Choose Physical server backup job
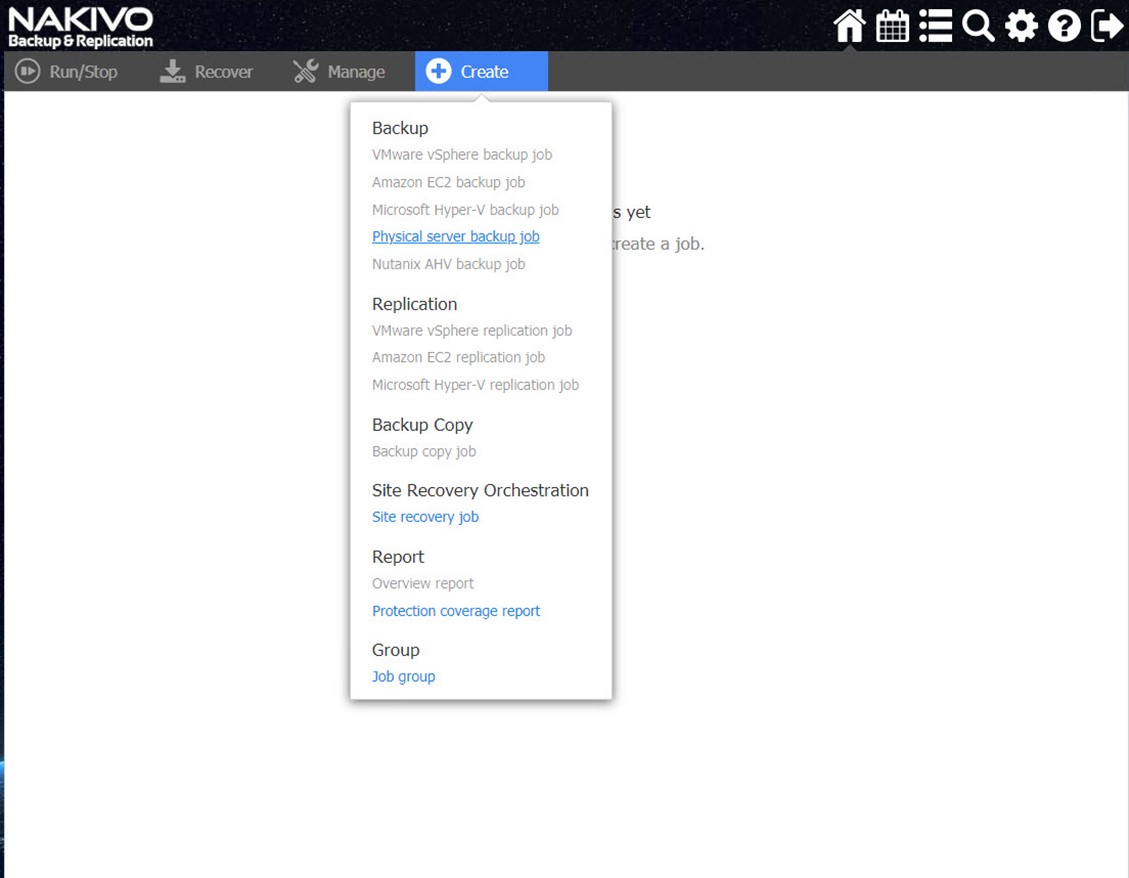The image size is (1129, 878). coord(456,236)
